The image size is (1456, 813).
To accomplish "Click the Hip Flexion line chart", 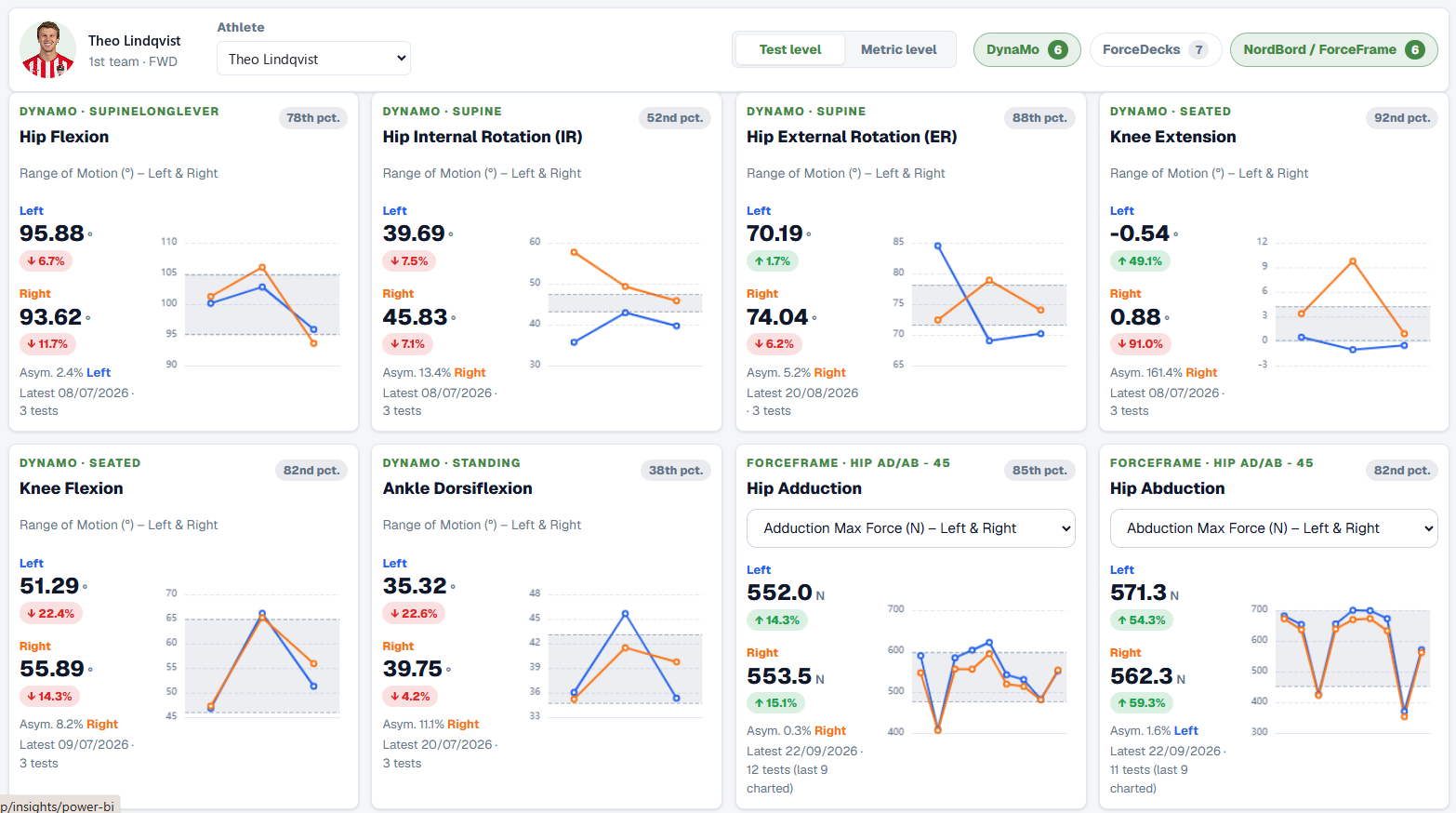I will tap(251, 302).
